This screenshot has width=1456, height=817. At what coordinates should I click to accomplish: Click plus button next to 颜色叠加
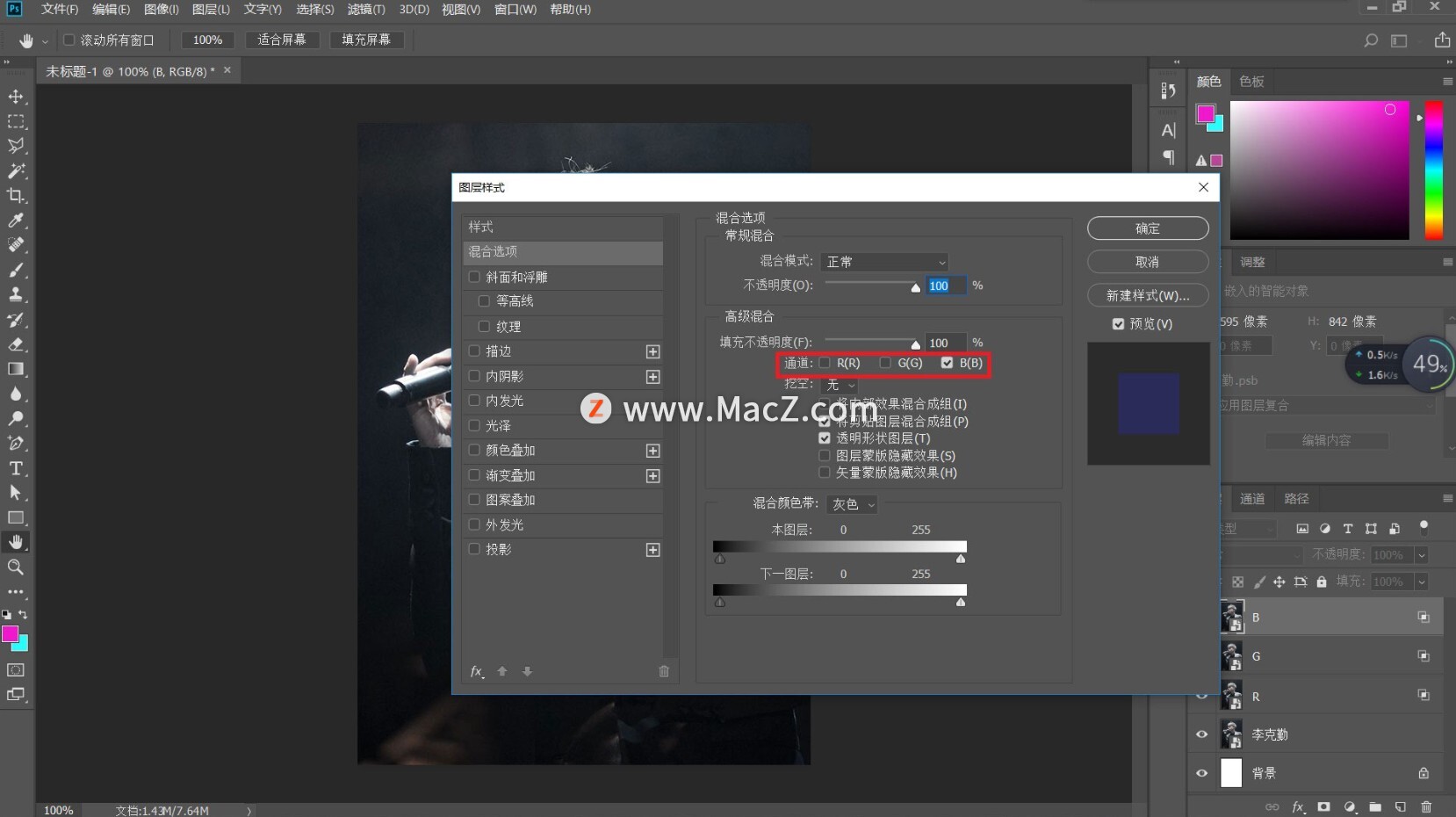tap(652, 451)
